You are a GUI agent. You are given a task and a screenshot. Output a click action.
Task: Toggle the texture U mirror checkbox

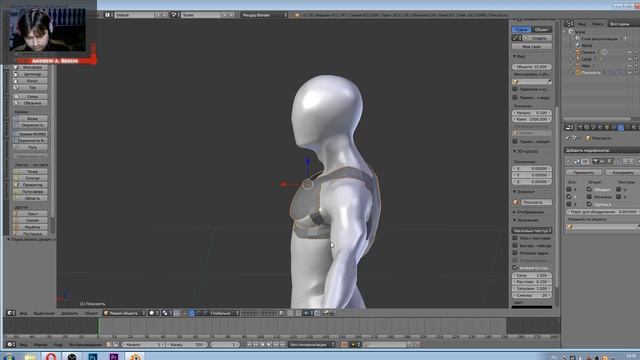[x=619, y=189]
